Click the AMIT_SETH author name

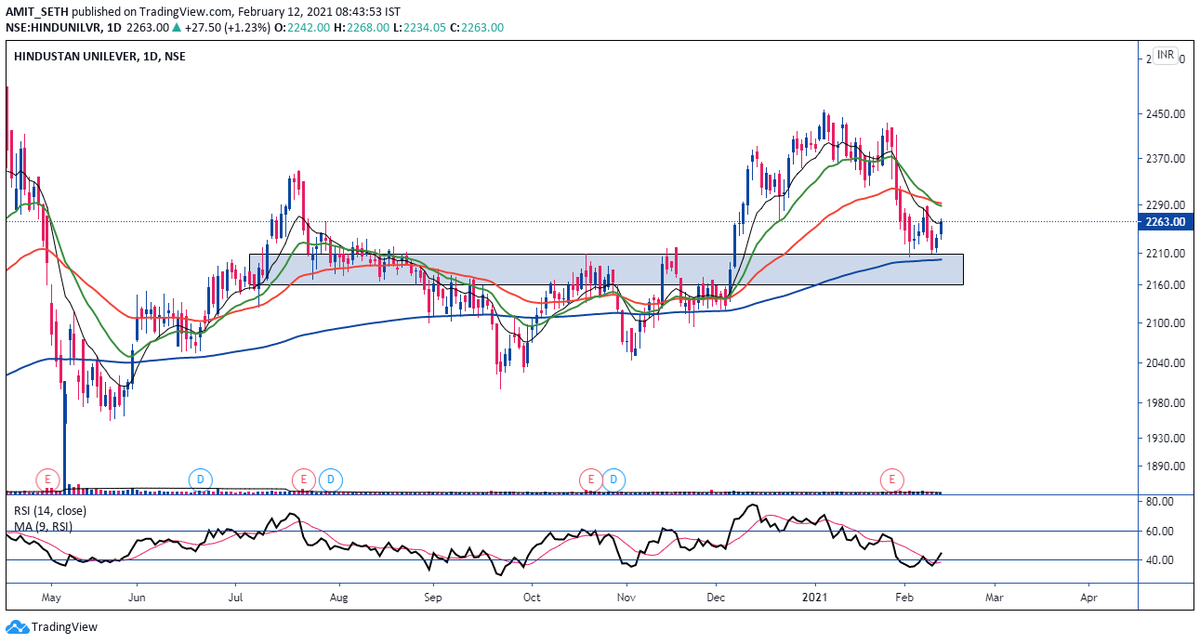point(38,12)
